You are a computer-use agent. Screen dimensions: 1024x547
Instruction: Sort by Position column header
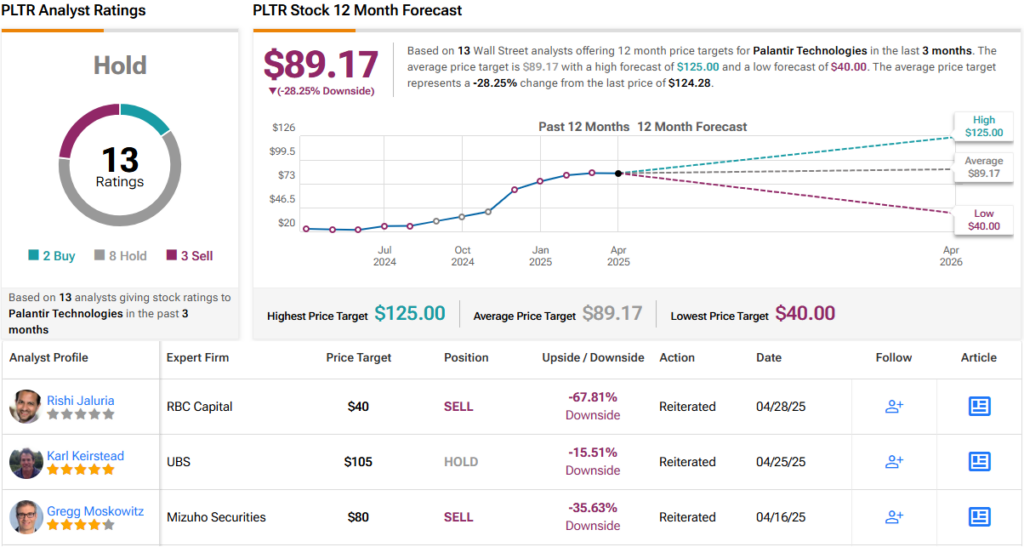[x=466, y=358]
